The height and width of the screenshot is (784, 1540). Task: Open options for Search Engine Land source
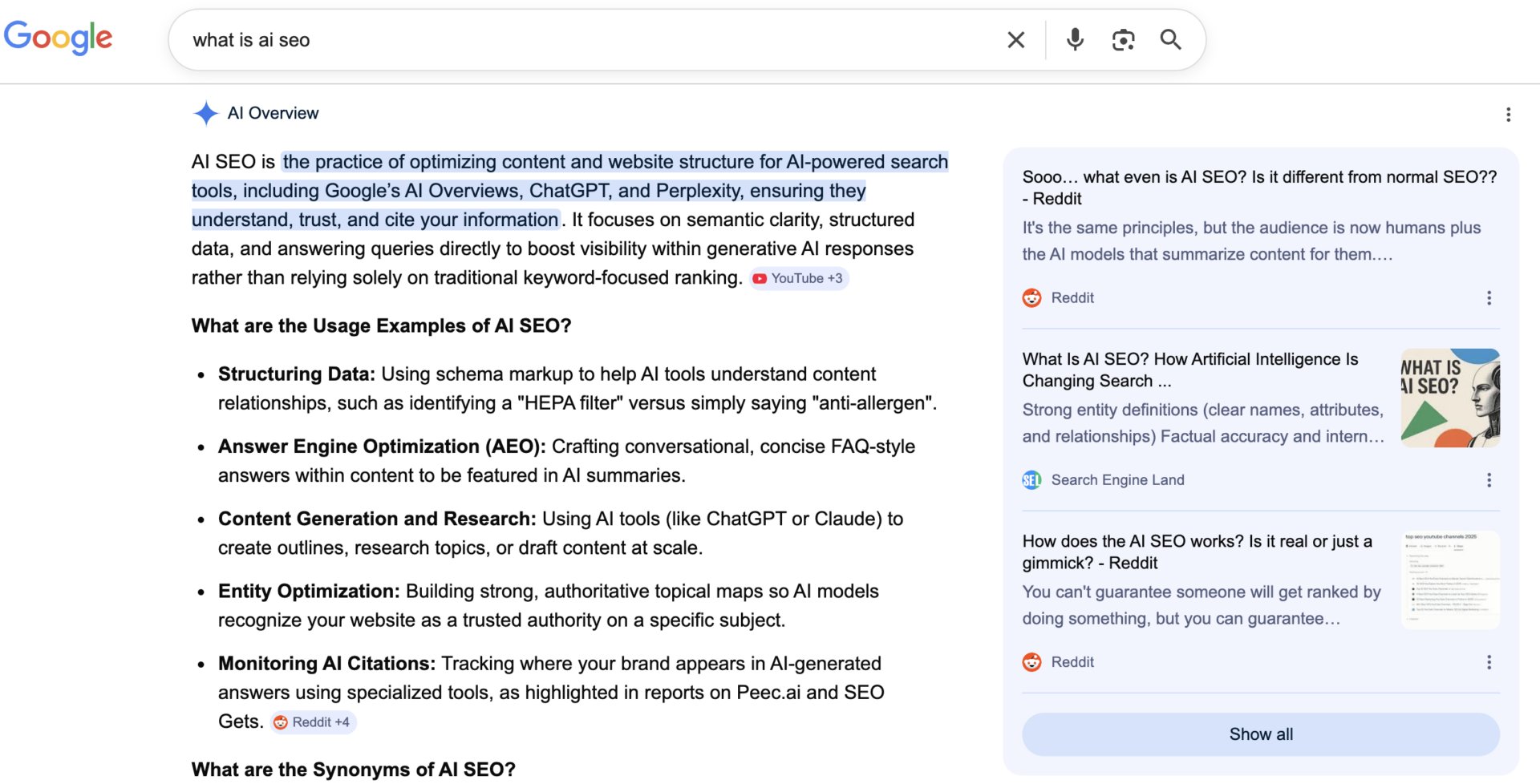click(1489, 480)
